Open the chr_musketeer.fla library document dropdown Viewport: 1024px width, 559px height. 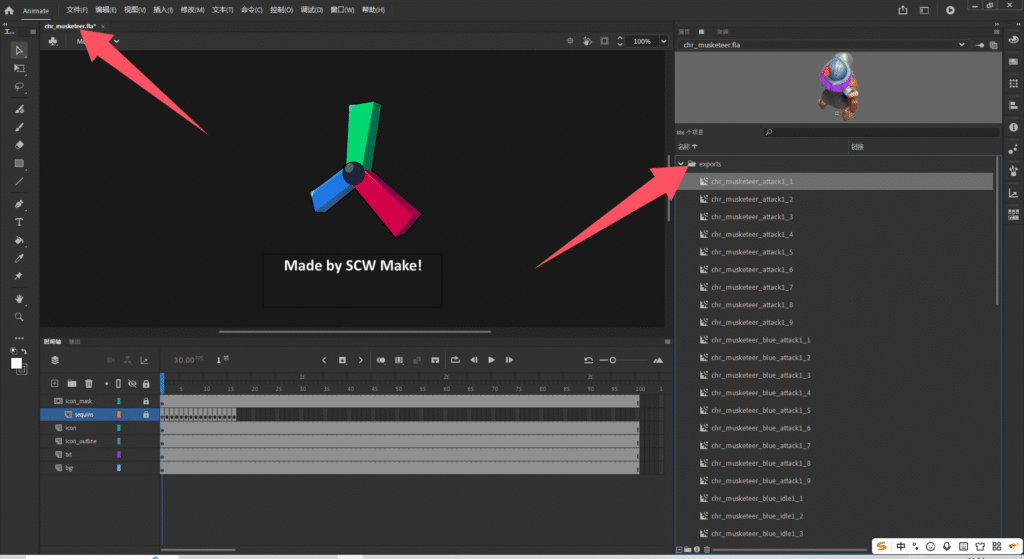[x=961, y=45]
